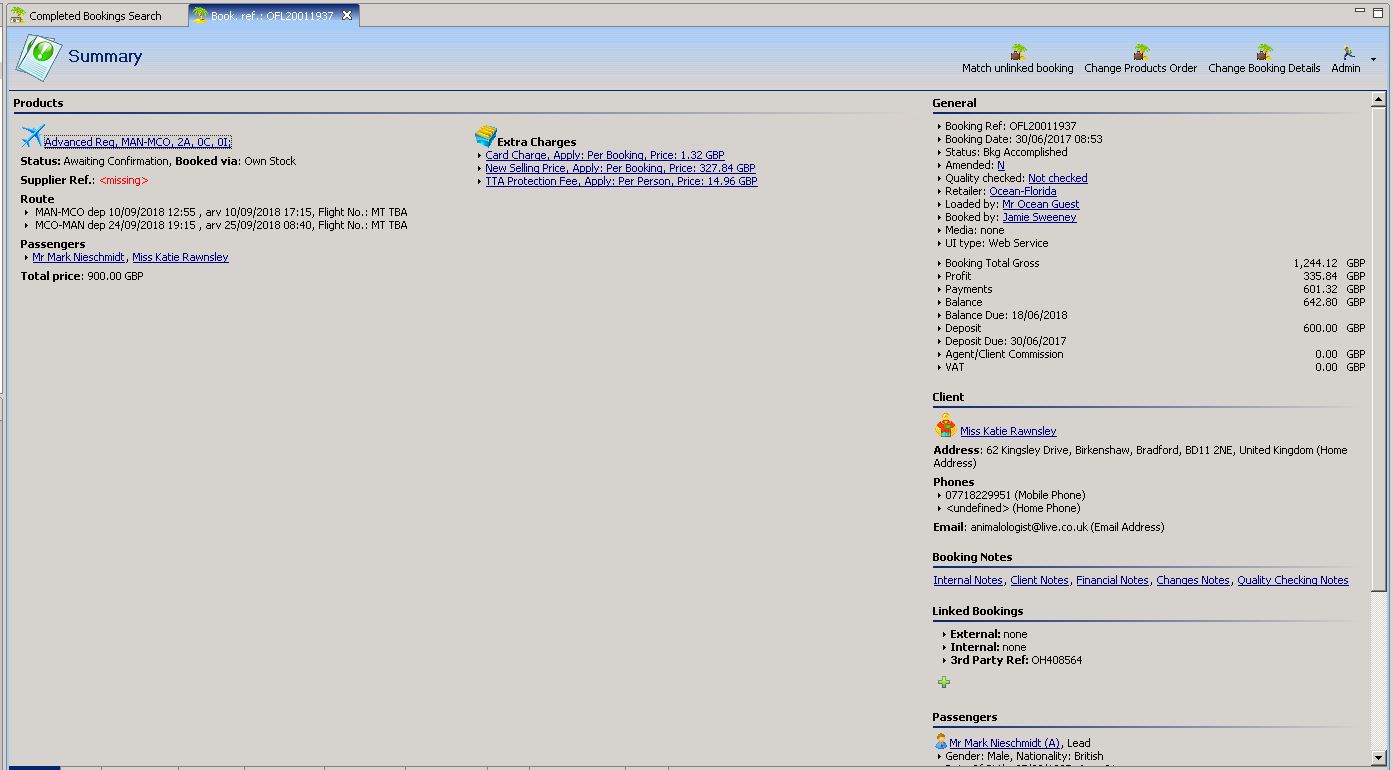The height and width of the screenshot is (770, 1393).
Task: Open the Admin dropdown arrow
Action: click(x=1373, y=59)
